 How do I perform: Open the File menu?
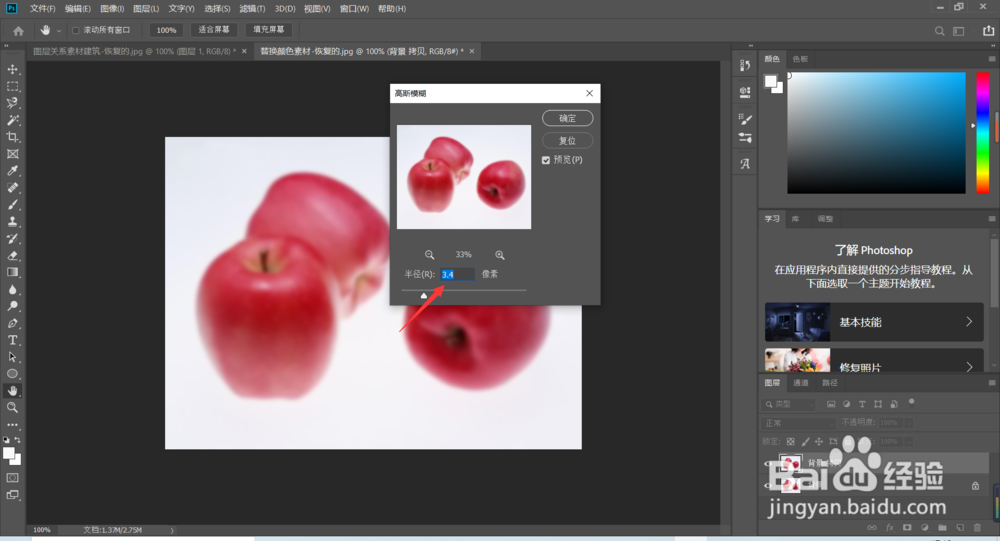43,8
